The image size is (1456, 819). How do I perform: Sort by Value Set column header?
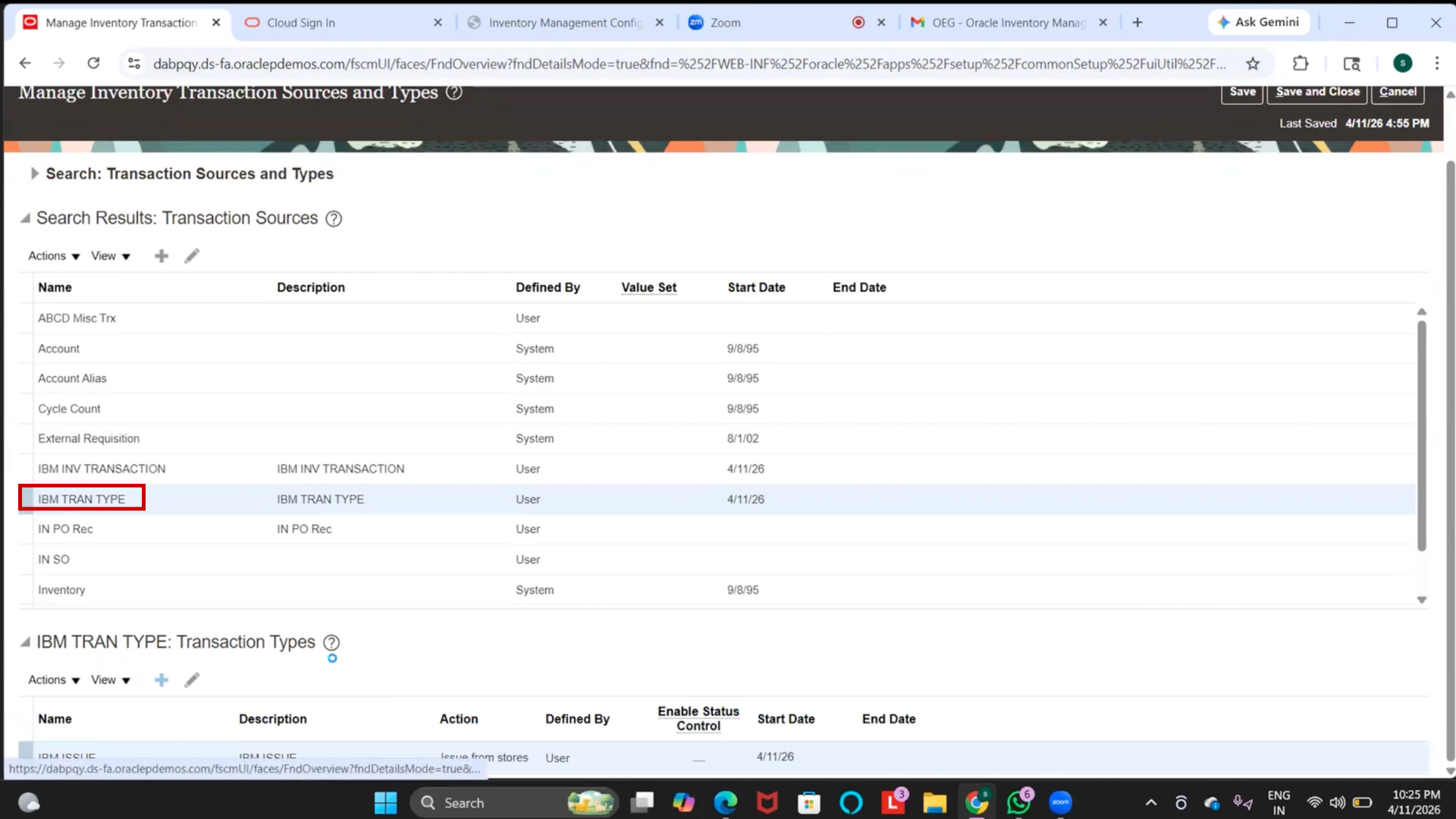pos(648,287)
